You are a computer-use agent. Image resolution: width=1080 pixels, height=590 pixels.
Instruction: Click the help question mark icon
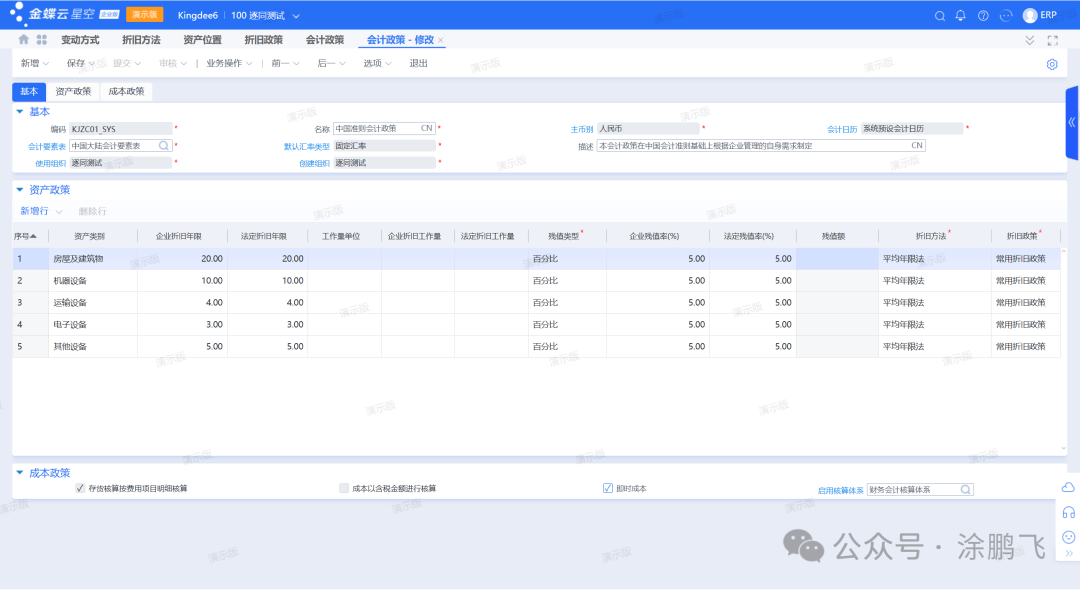coord(983,16)
